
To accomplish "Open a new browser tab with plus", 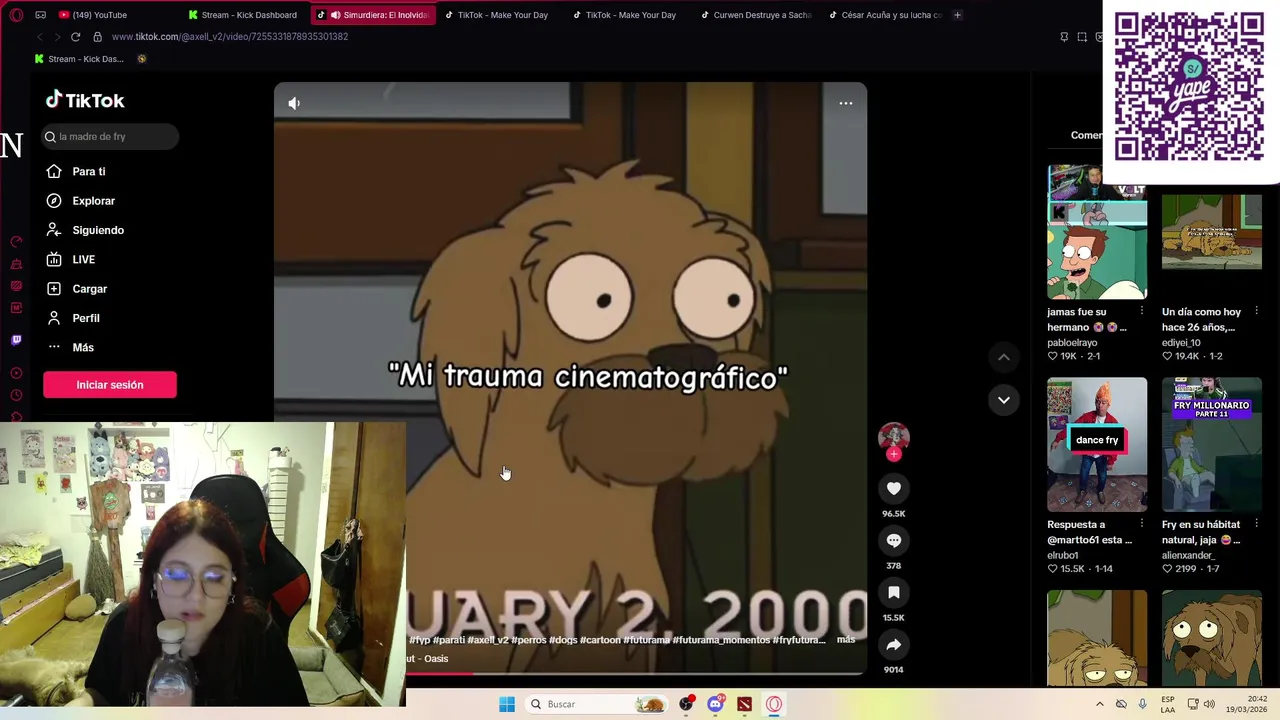I will click(957, 15).
